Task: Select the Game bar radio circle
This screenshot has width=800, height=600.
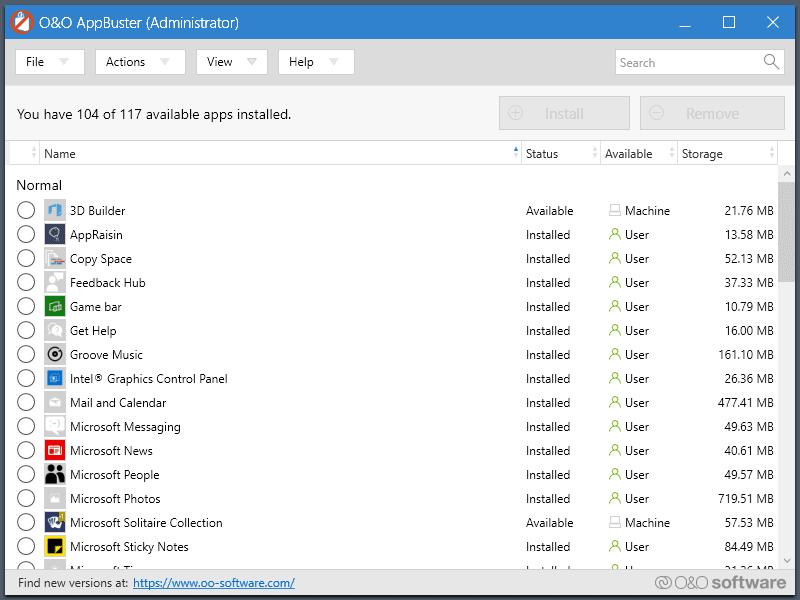Action: click(26, 306)
